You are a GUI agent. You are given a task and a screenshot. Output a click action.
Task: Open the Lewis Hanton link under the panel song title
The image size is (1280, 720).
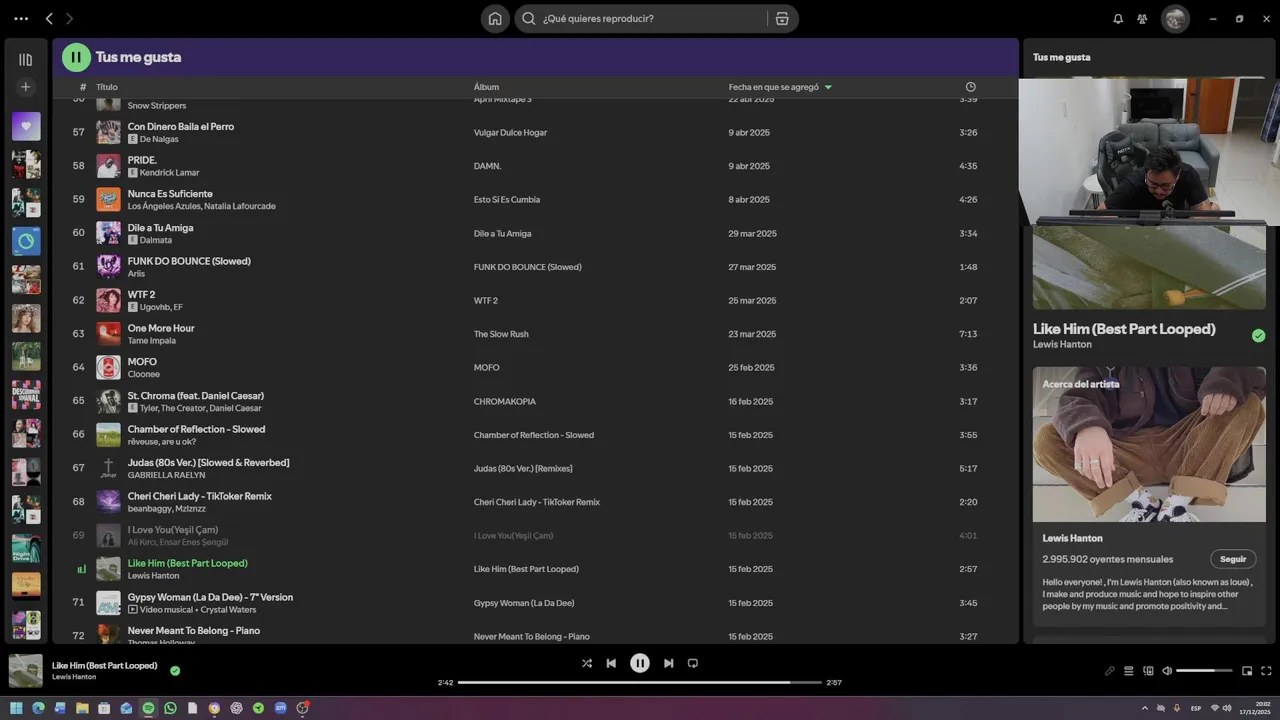click(1062, 345)
